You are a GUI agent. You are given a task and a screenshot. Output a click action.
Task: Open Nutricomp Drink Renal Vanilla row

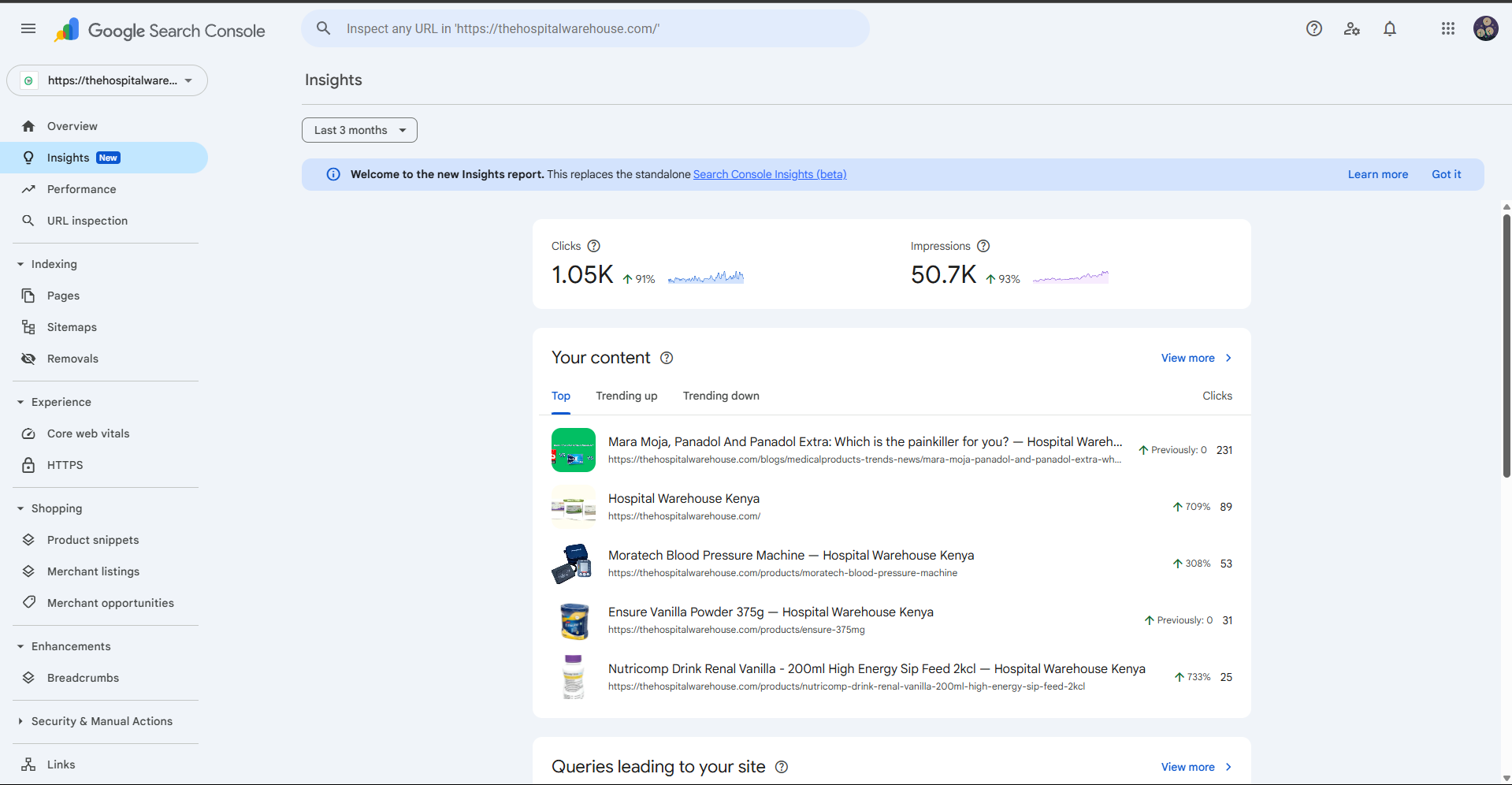pyautogui.click(x=892, y=677)
